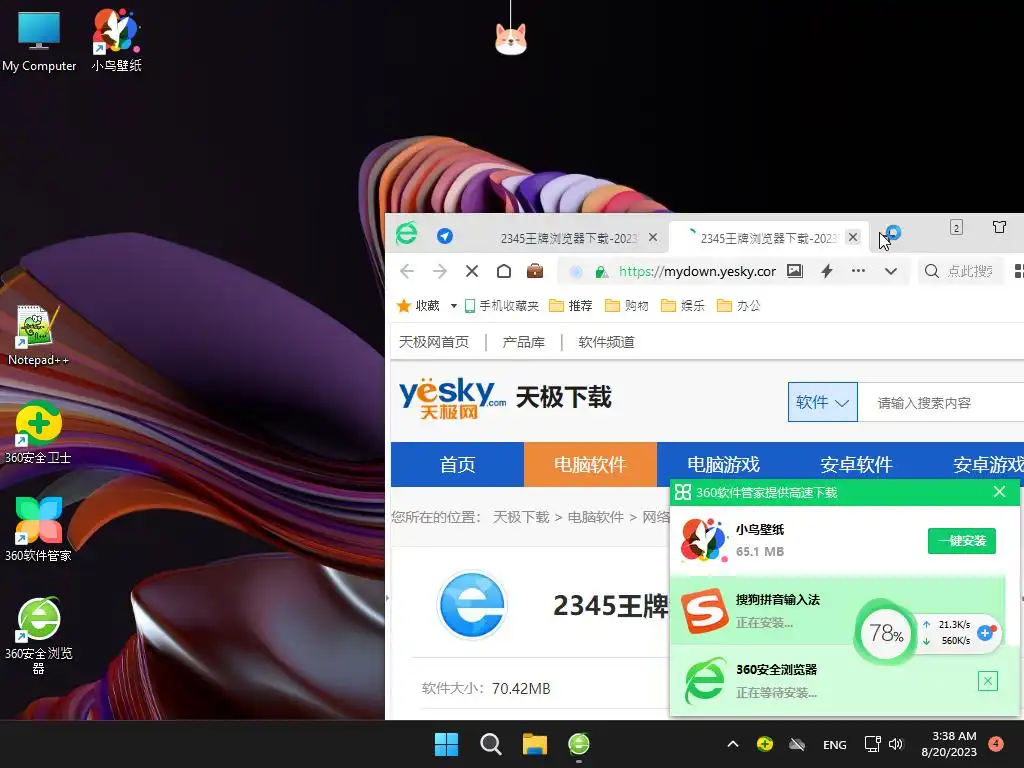Click the 搜狗拼音输入法 icon in popup
This screenshot has height=768, width=1024.
[705, 611]
